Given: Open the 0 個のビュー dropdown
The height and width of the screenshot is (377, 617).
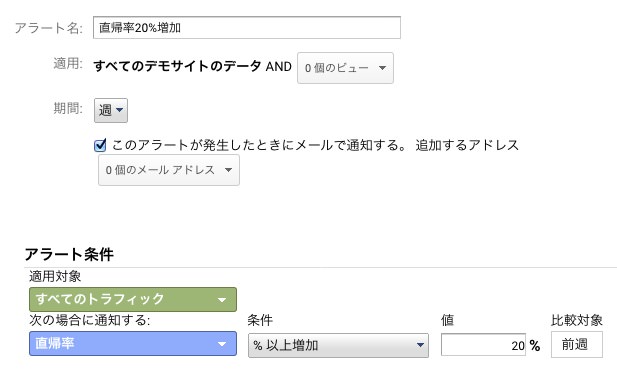Looking at the screenshot, I should (345, 68).
